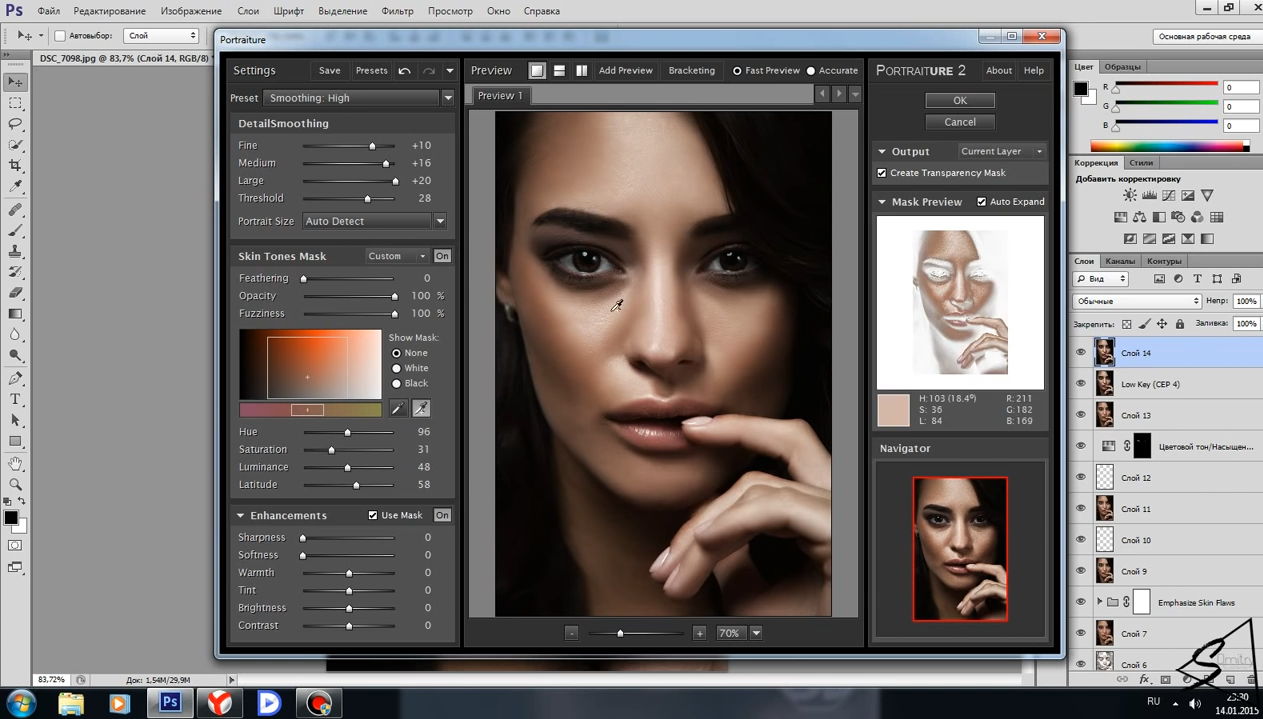Viewport: 1263px width, 719px height.
Task: Open the Current Layer output dropdown
Action: click(1000, 152)
